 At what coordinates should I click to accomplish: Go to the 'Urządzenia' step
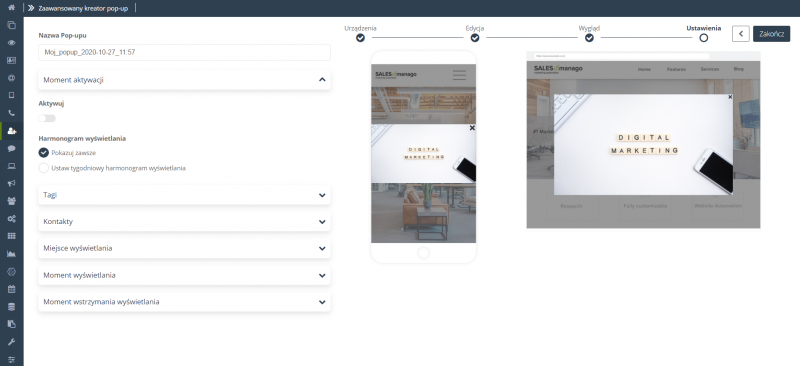pyautogui.click(x=360, y=38)
